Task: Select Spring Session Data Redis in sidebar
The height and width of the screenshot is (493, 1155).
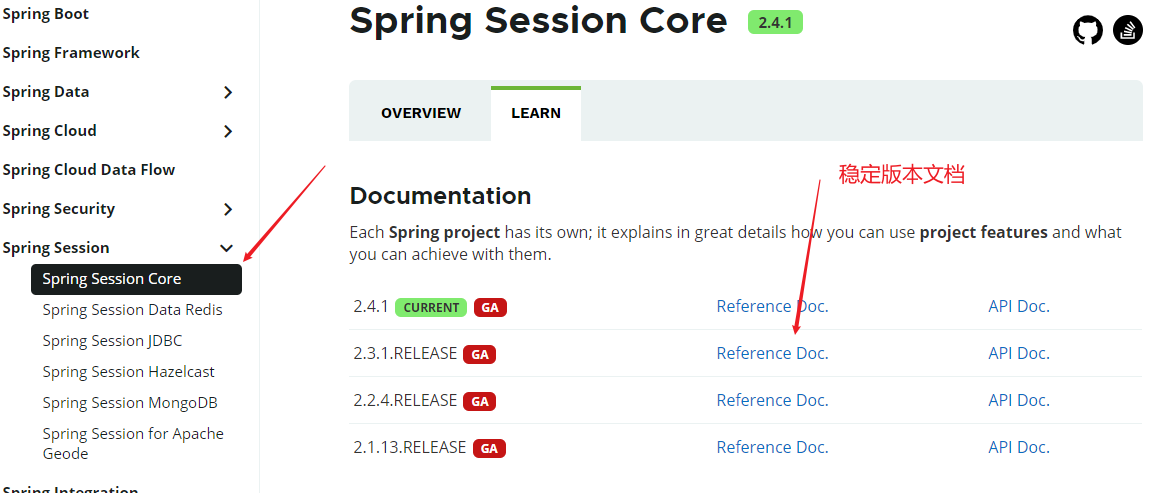Action: coord(133,310)
